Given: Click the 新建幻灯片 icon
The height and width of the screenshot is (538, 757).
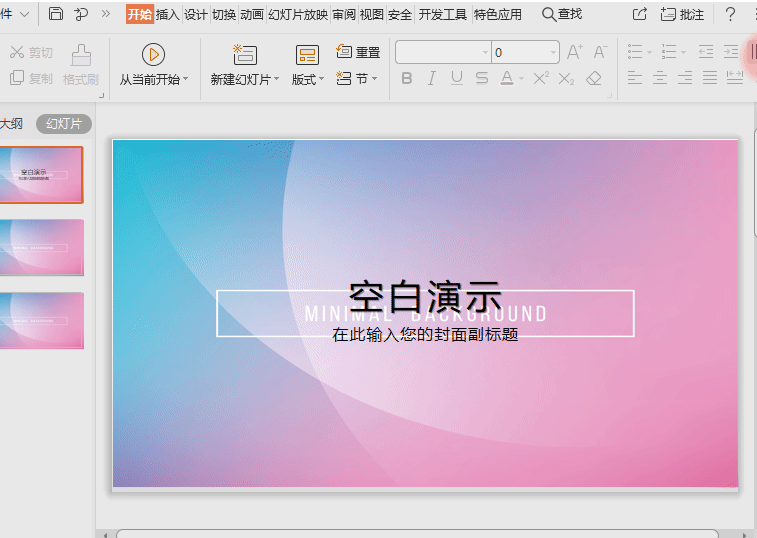Looking at the screenshot, I should point(245,55).
